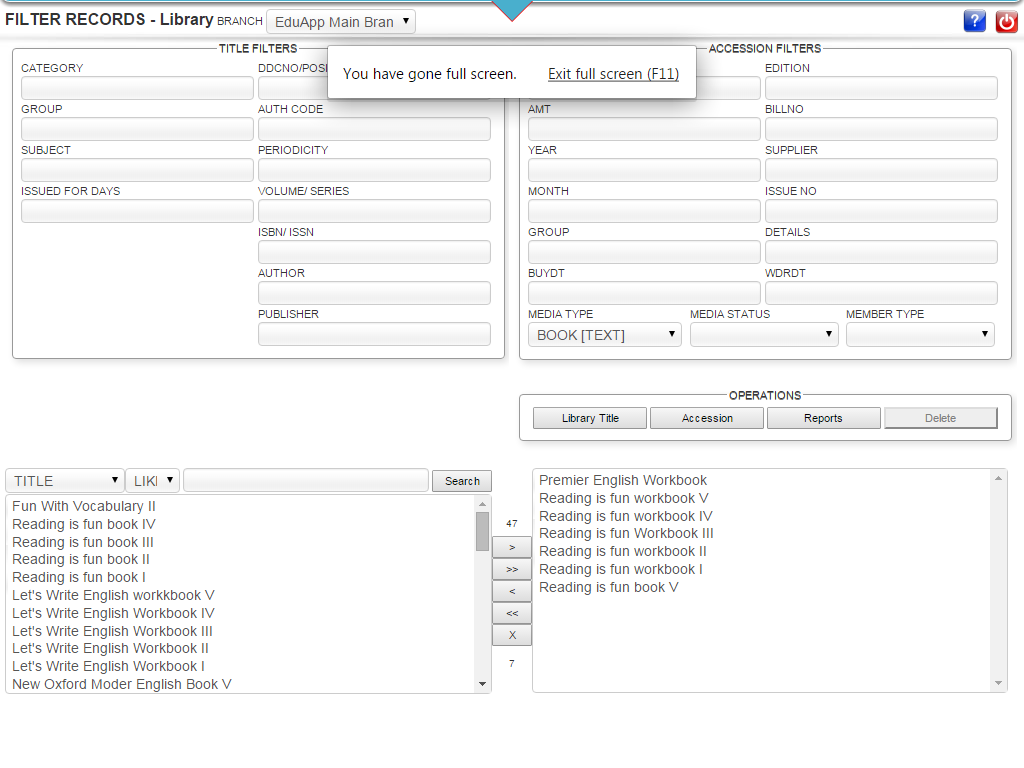Select Premier English Workbook in right list
This screenshot has height=768, width=1024.
[x=622, y=480]
